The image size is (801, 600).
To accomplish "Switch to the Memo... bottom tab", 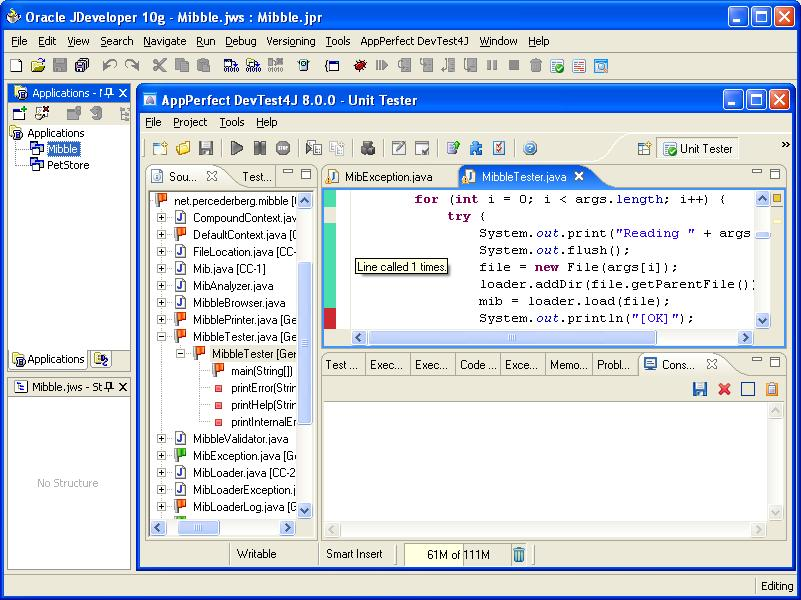I will pyautogui.click(x=568, y=365).
